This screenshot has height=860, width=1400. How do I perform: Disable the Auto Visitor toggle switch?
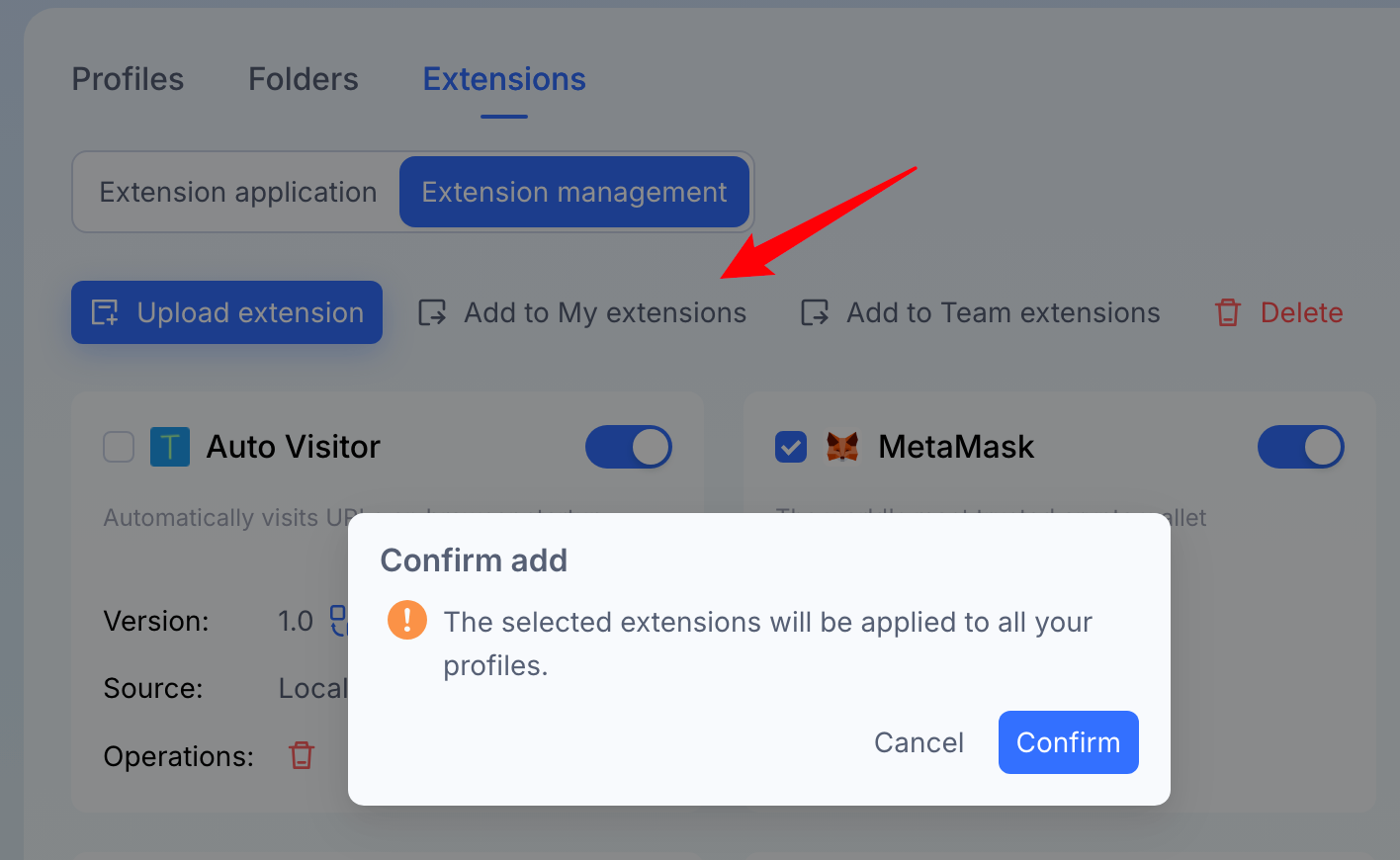click(629, 447)
